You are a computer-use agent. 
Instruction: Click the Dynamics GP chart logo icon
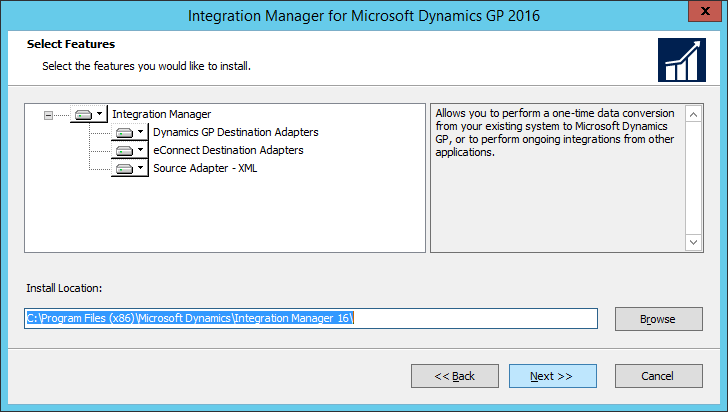pos(682,60)
